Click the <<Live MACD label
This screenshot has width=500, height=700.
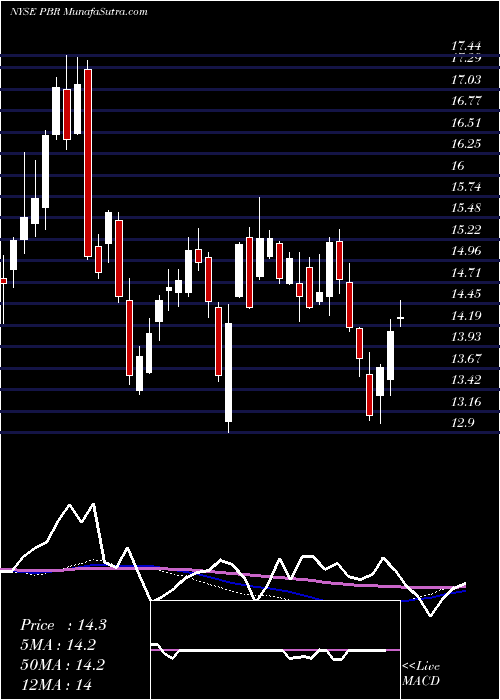tap(421, 673)
